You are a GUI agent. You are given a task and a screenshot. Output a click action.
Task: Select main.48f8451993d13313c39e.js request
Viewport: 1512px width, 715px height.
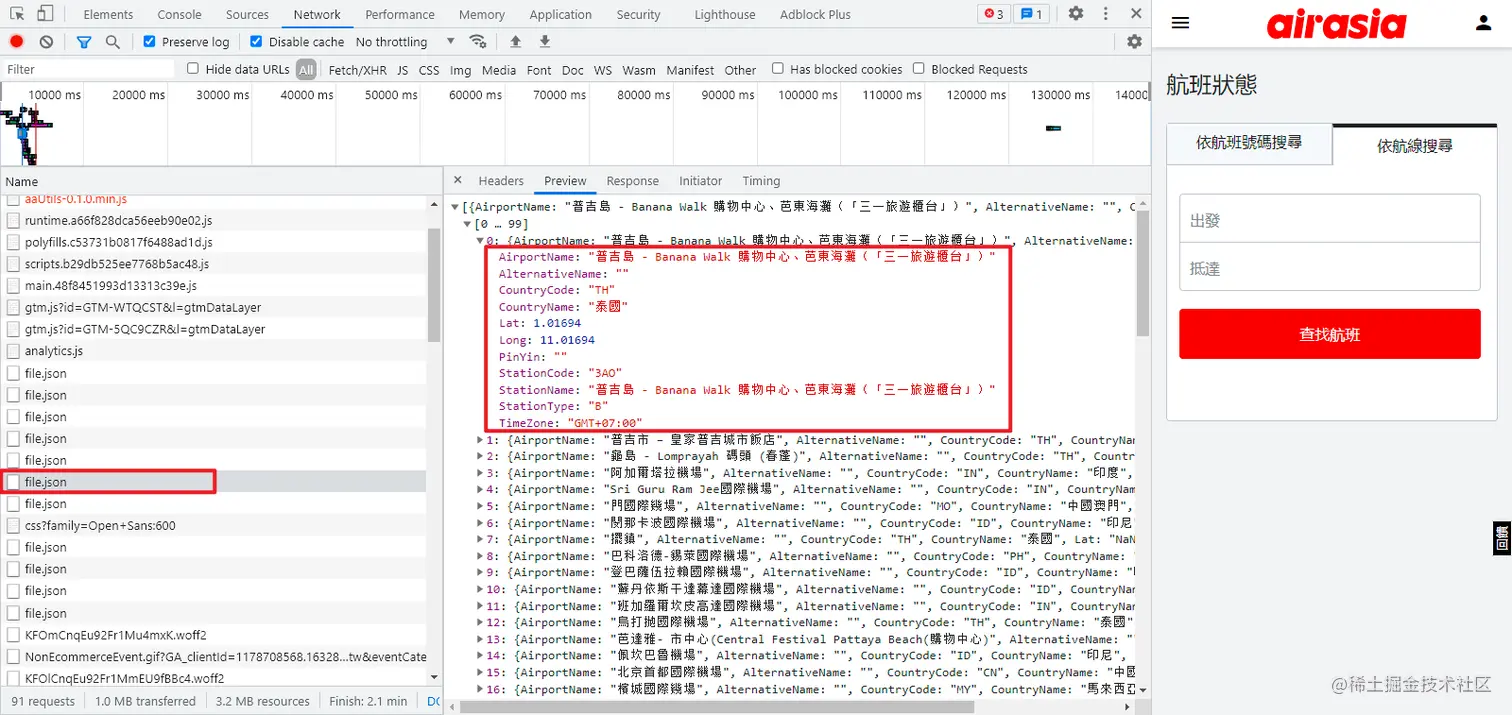pos(111,285)
